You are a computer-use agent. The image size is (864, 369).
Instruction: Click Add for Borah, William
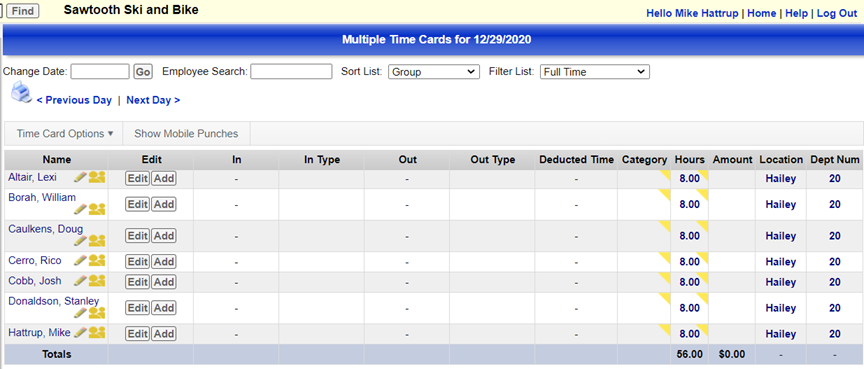(x=164, y=204)
